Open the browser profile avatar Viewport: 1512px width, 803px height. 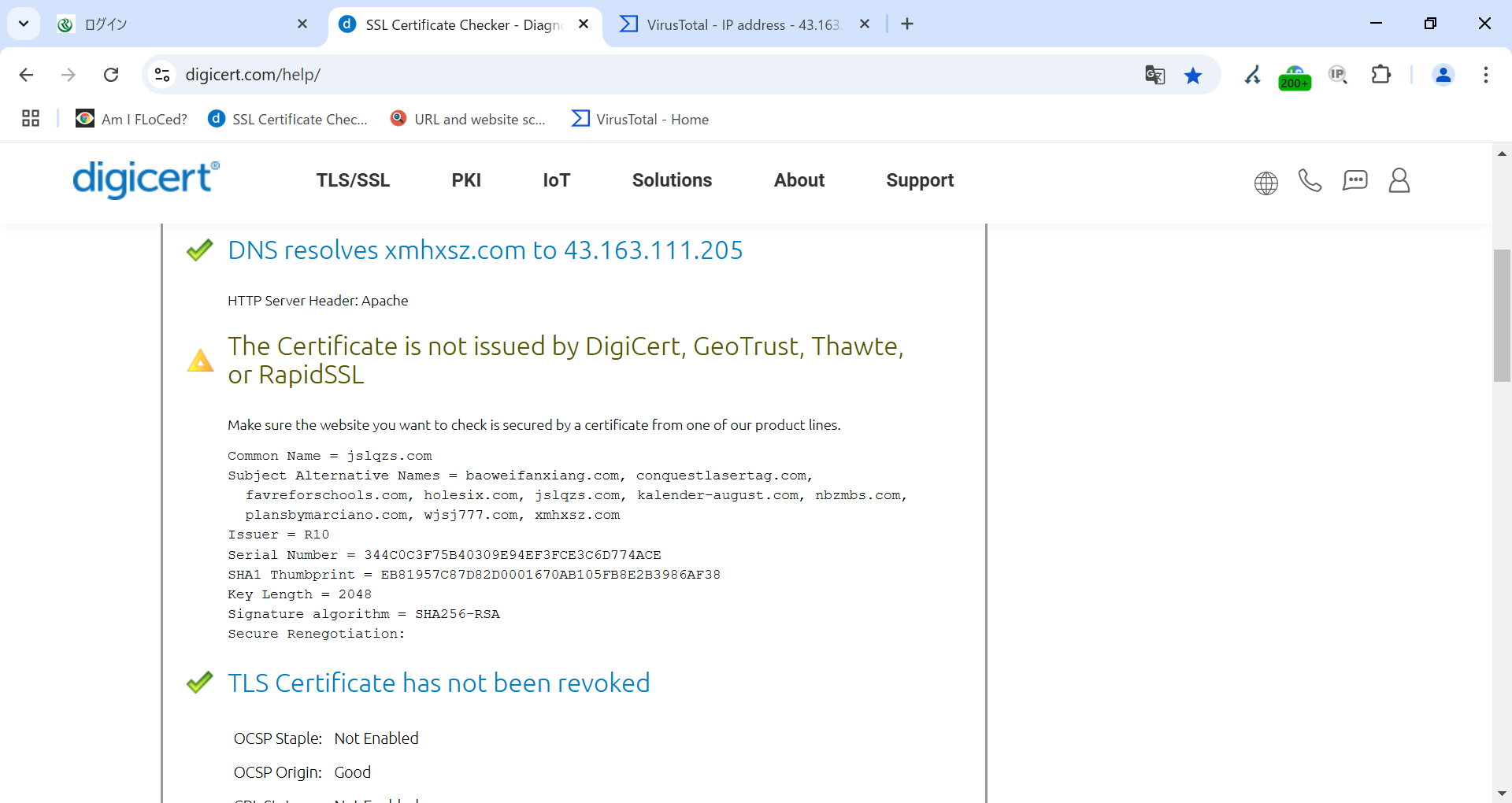[x=1443, y=75]
